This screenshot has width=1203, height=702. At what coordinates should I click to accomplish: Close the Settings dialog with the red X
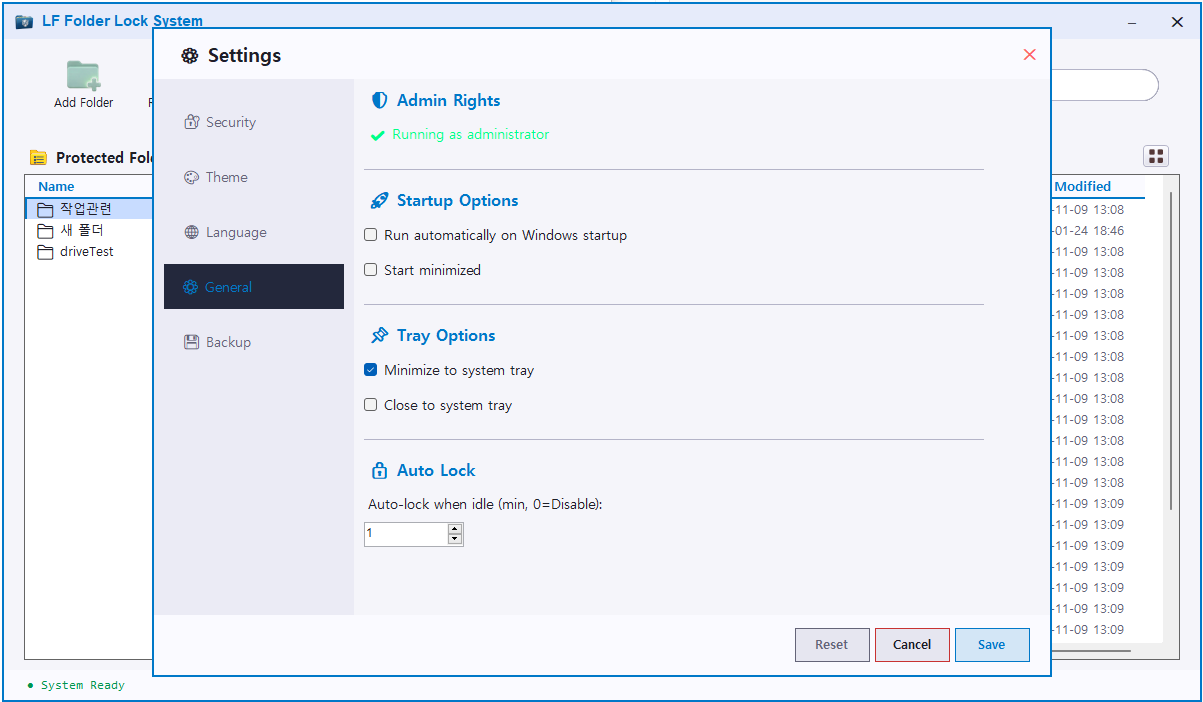[1030, 55]
